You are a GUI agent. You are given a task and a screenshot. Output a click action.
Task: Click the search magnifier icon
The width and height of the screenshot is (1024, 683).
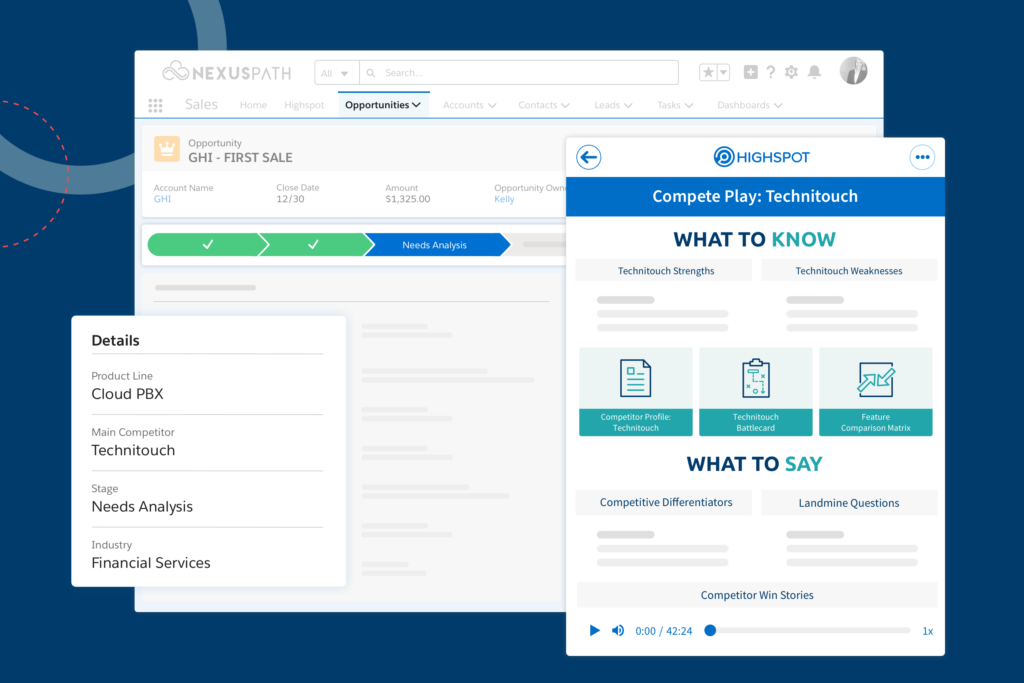[371, 73]
